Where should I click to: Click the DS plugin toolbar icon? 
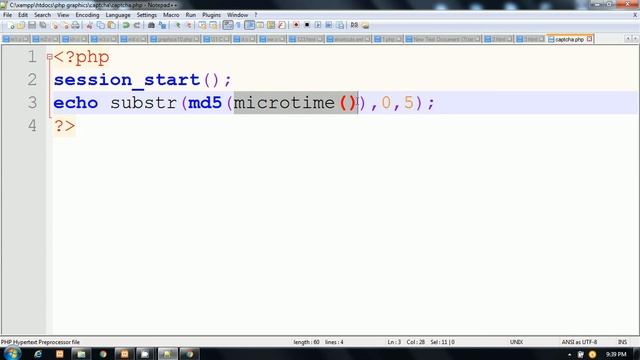354,25
